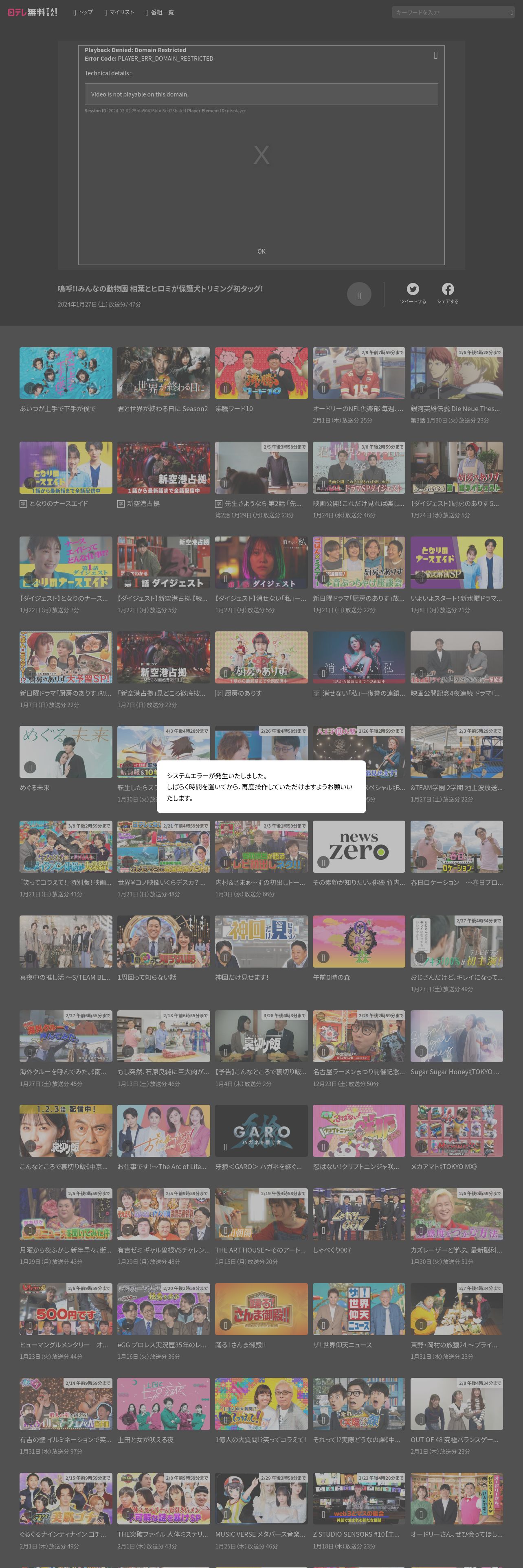Screen dimensions: 523x1568
Task: Open めぐる未来 thumbnail
Action: pyautogui.click(x=66, y=752)
